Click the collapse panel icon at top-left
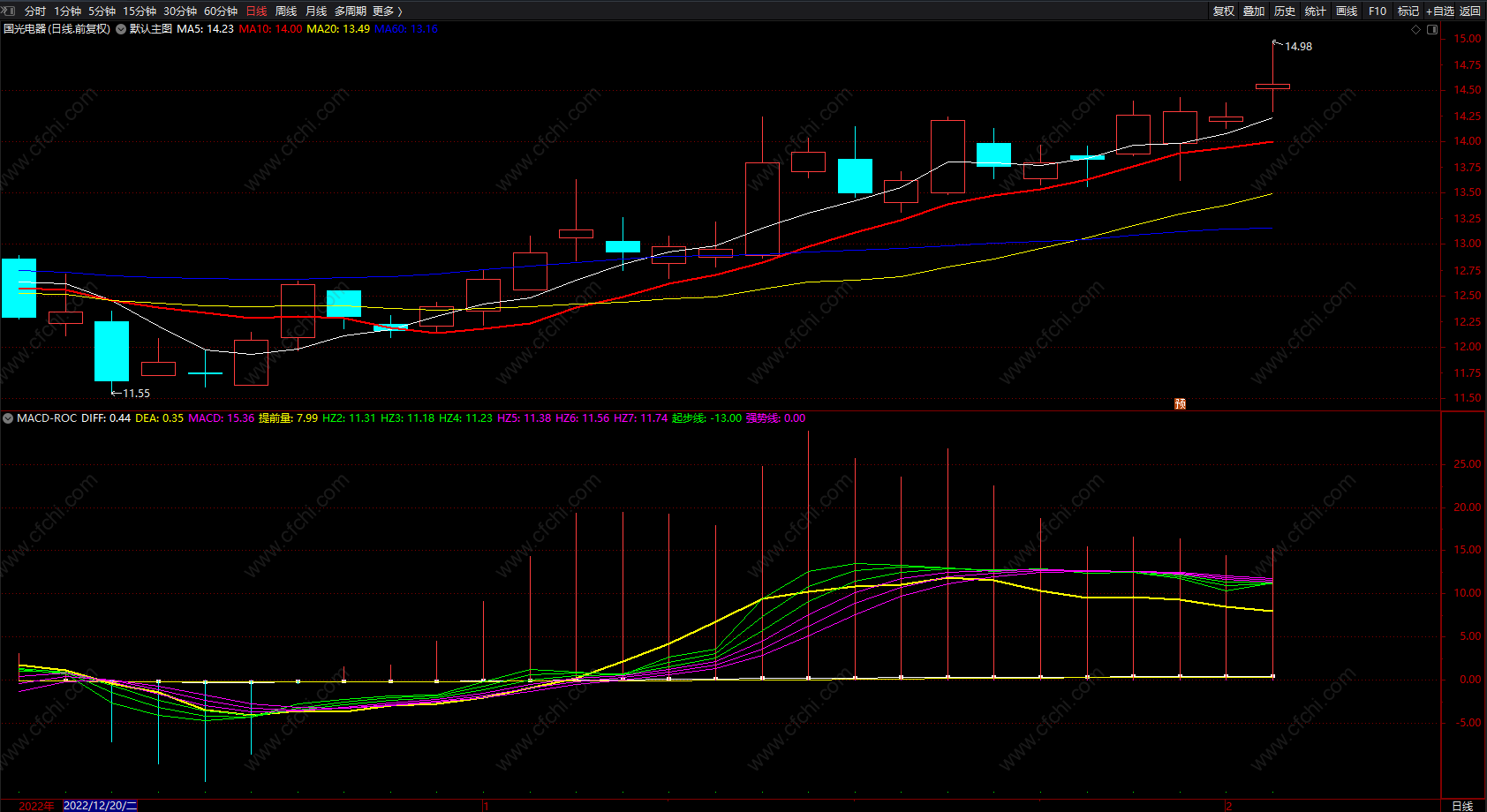 [9, 11]
